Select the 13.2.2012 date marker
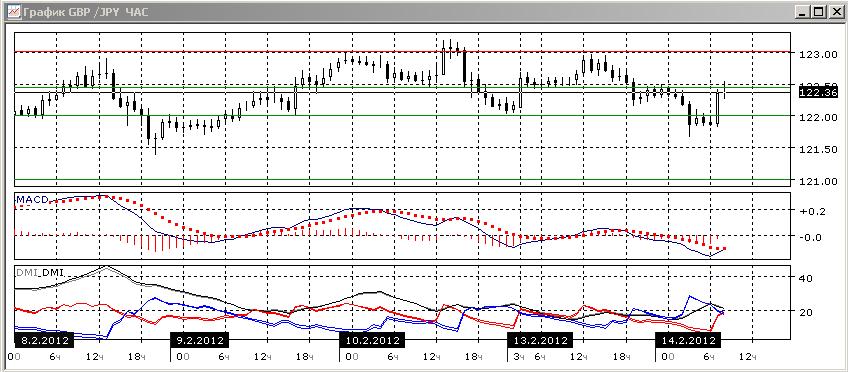The width and height of the screenshot is (848, 372). coord(539,341)
